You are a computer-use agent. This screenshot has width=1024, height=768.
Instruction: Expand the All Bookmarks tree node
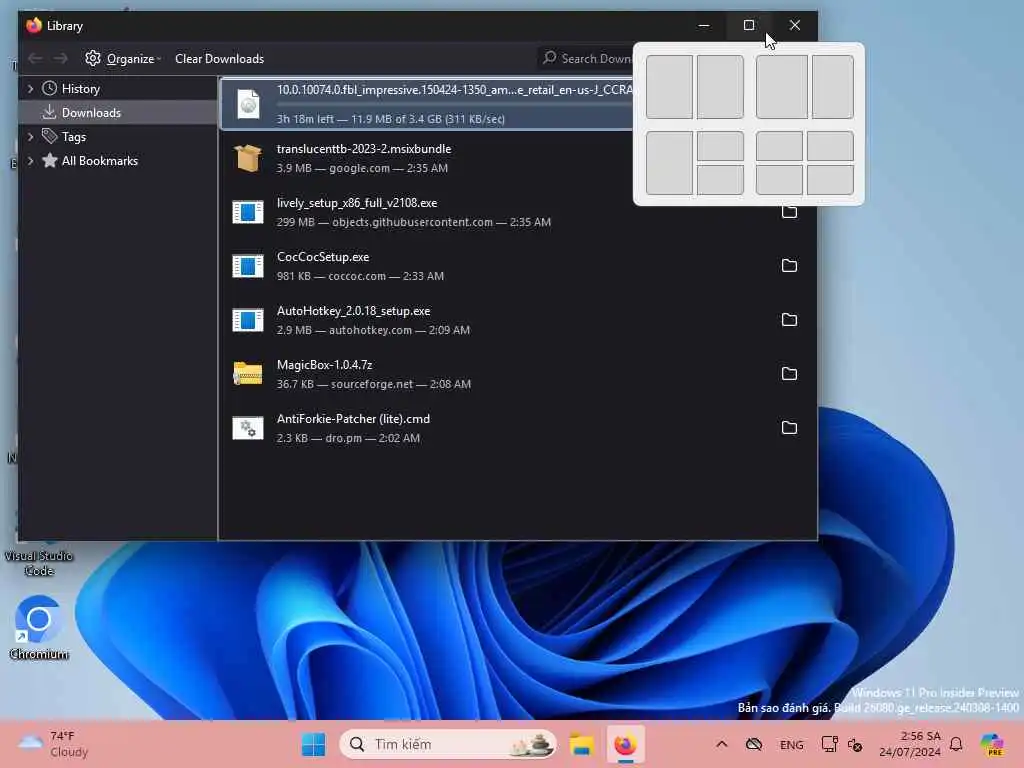coord(30,161)
